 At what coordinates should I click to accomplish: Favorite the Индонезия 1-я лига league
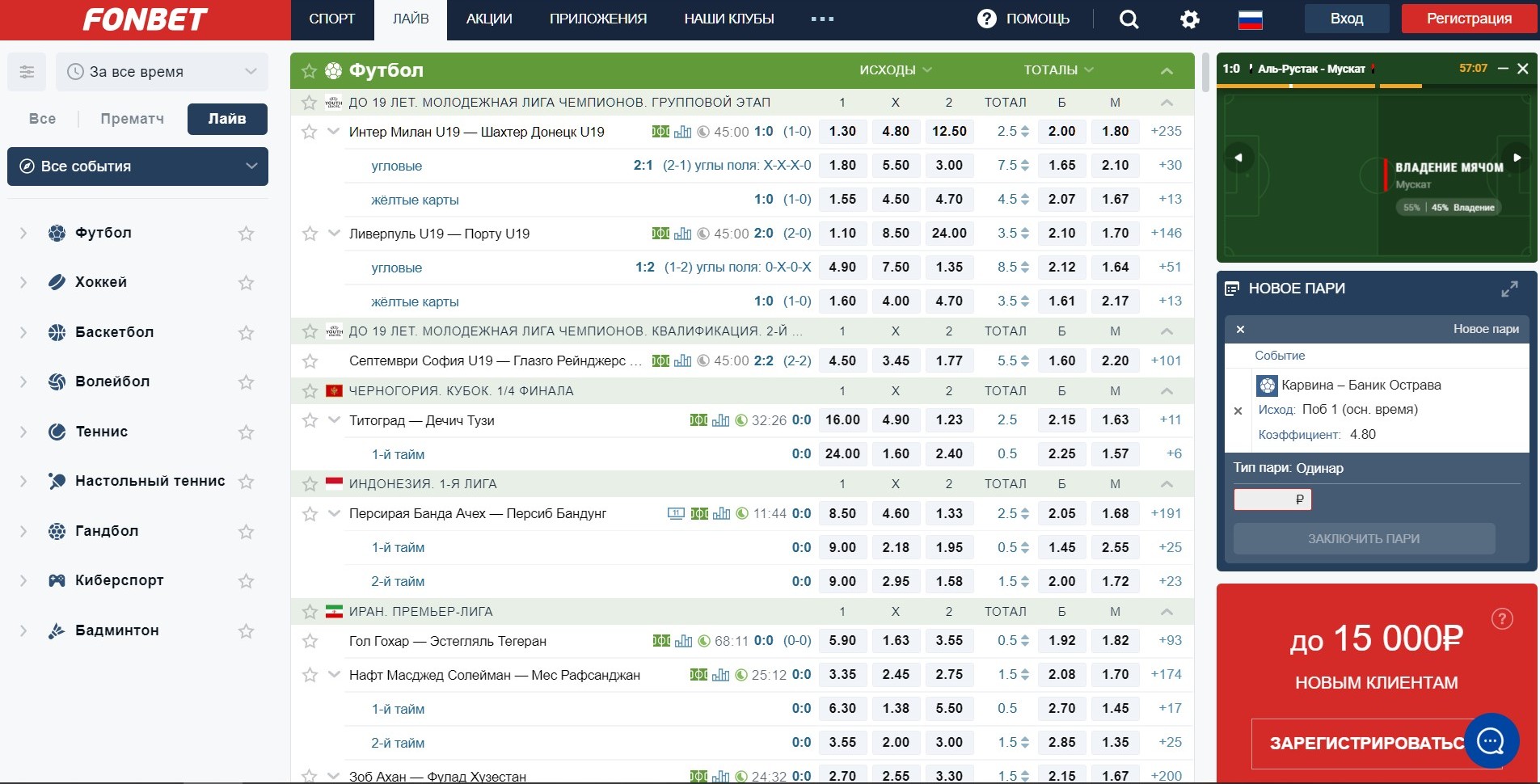pos(309,484)
